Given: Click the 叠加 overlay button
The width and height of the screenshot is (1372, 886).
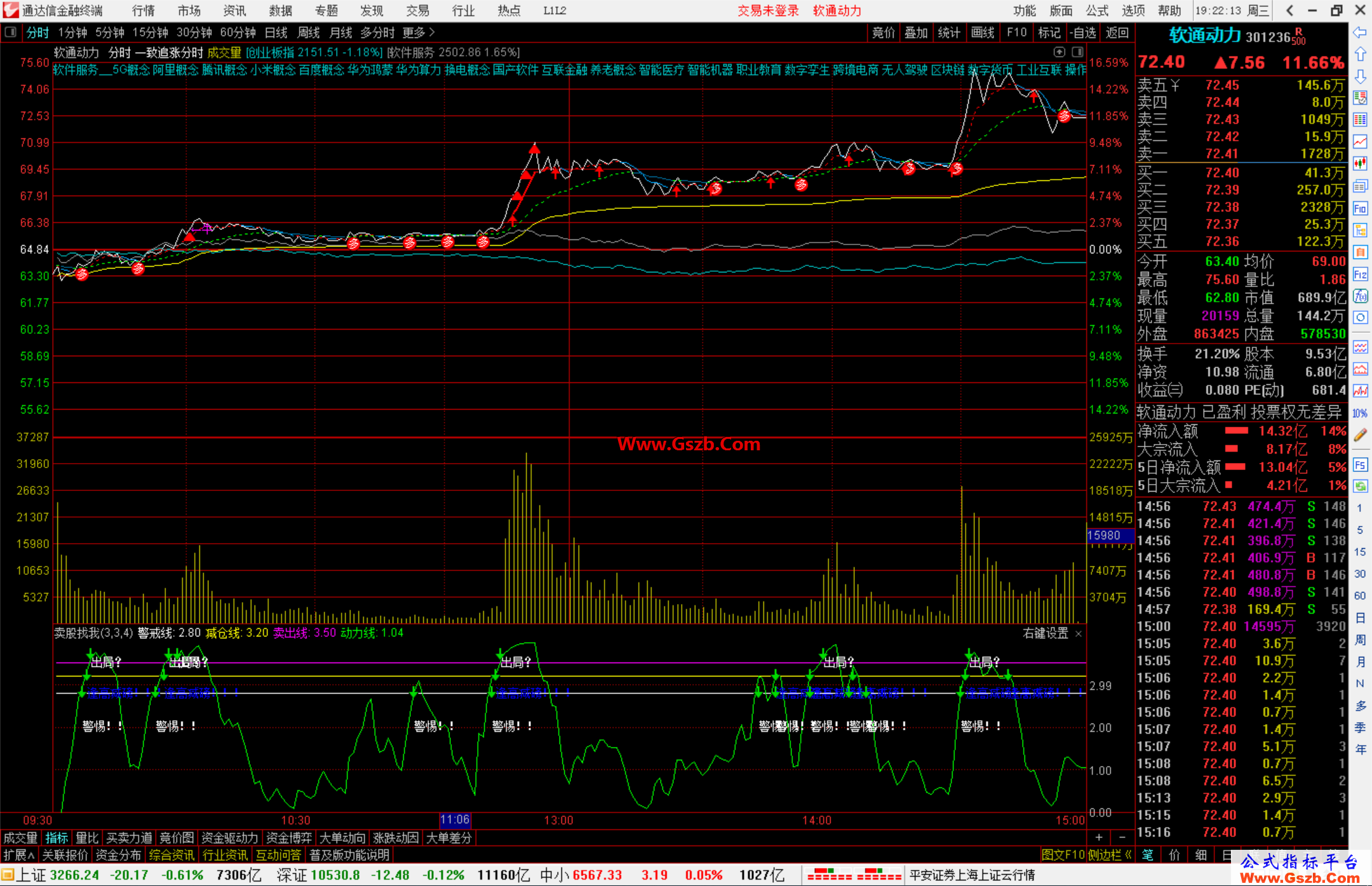Looking at the screenshot, I should click(916, 32).
